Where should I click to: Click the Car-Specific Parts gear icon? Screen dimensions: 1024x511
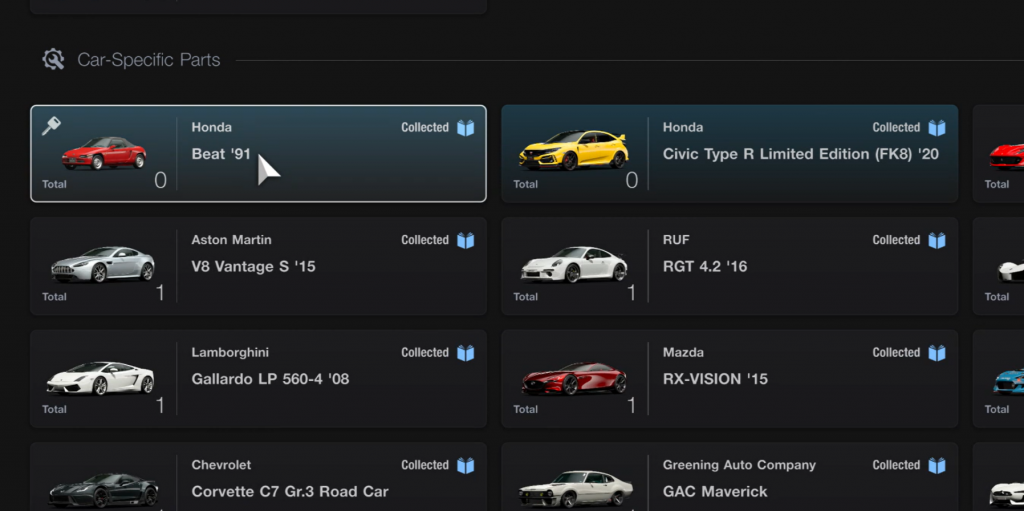pyautogui.click(x=53, y=60)
